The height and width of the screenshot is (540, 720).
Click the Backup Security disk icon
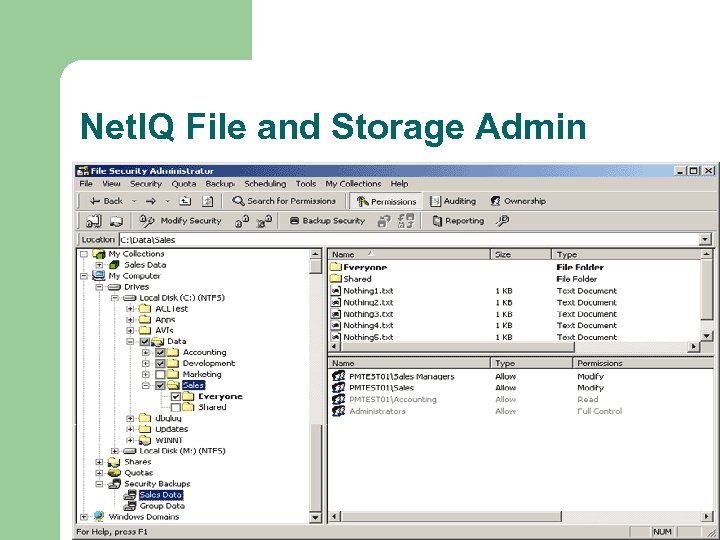(x=294, y=221)
